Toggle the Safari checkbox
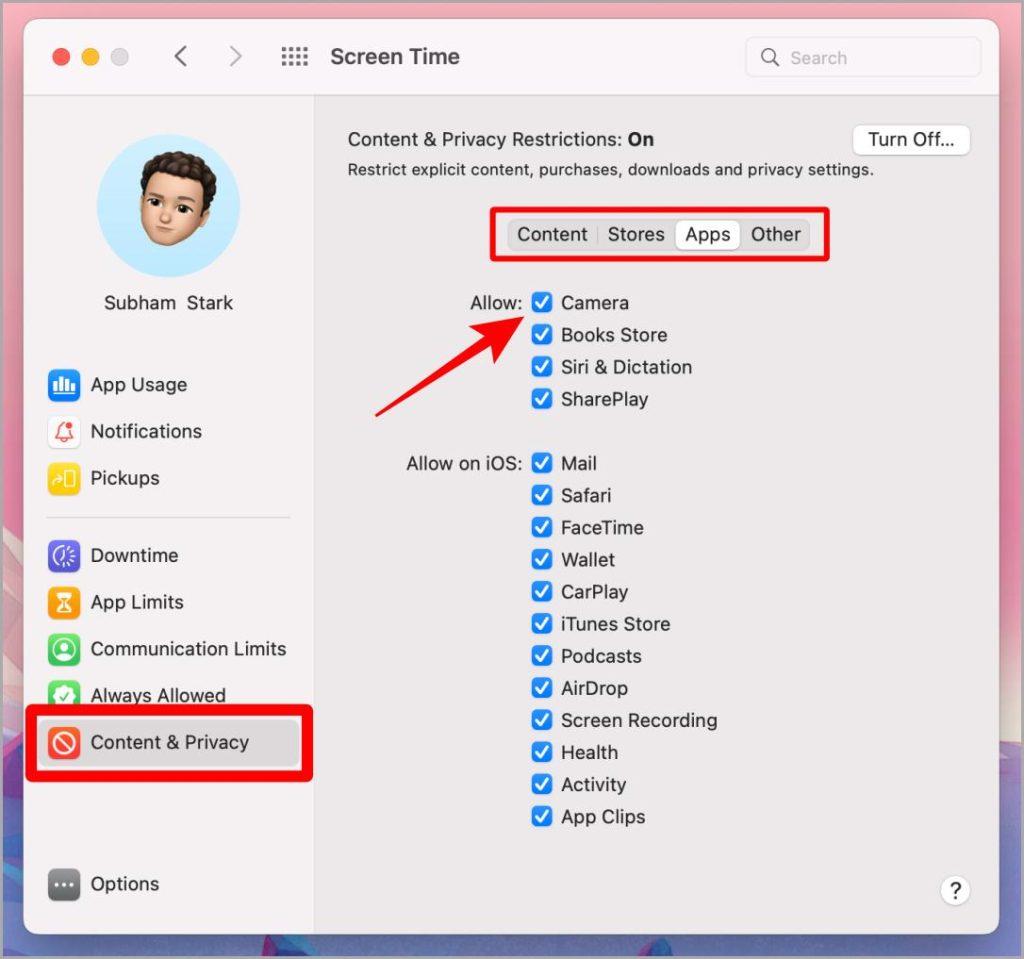The image size is (1024, 959). click(541, 495)
